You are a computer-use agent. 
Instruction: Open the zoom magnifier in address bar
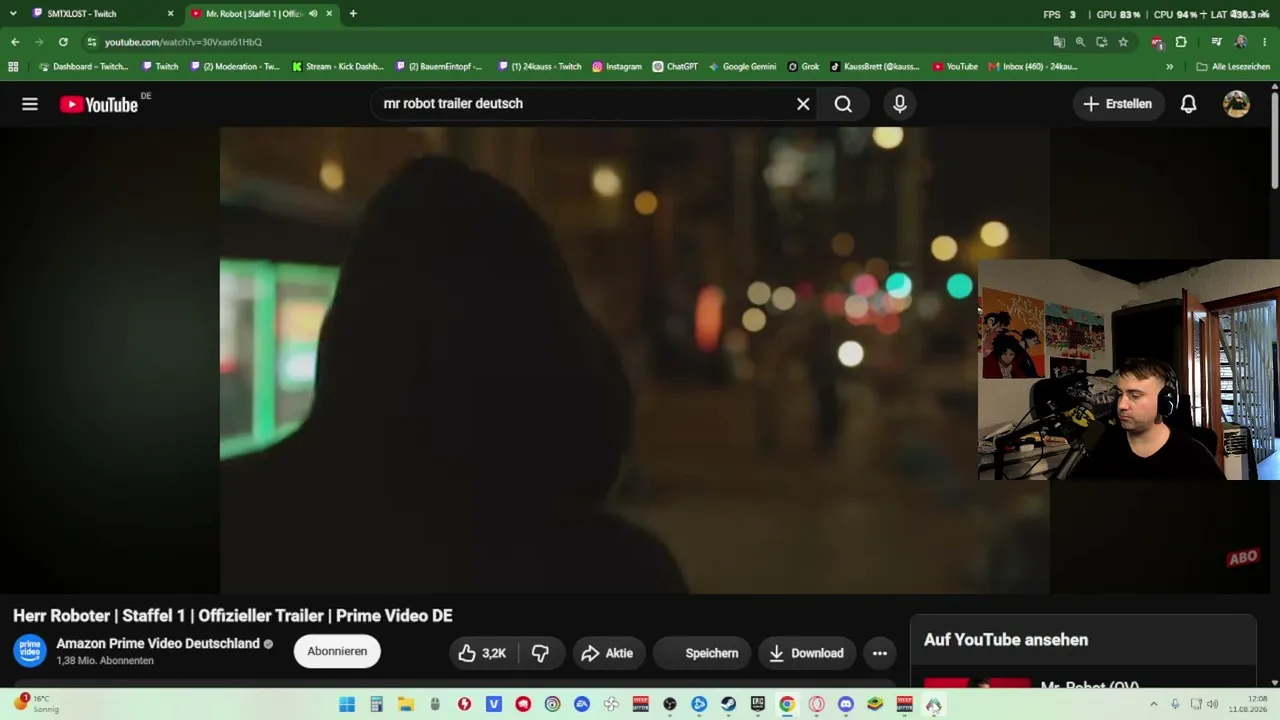[1080, 42]
